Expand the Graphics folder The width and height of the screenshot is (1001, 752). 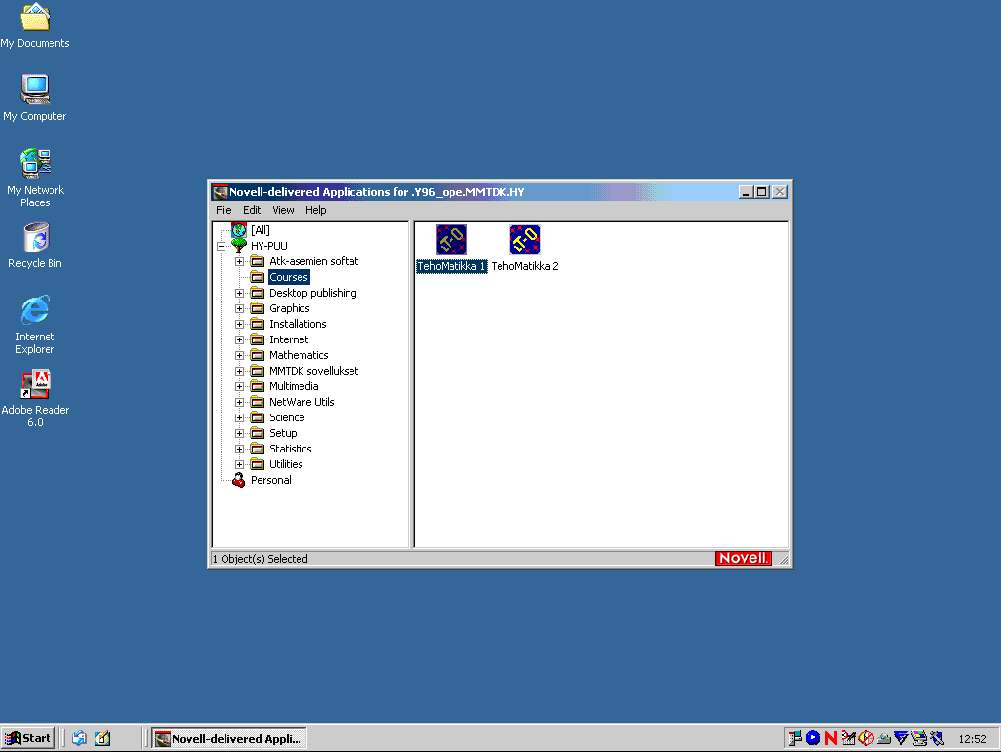click(239, 308)
